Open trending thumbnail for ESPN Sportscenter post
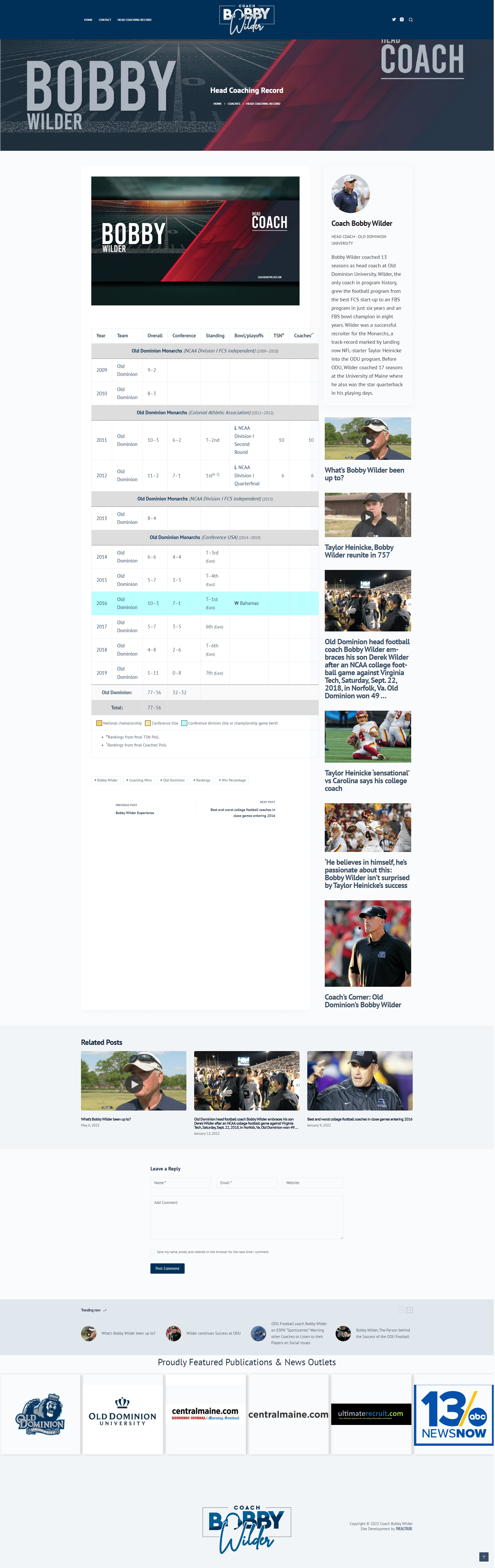Viewport: 495px width, 1568px height. [x=258, y=1333]
